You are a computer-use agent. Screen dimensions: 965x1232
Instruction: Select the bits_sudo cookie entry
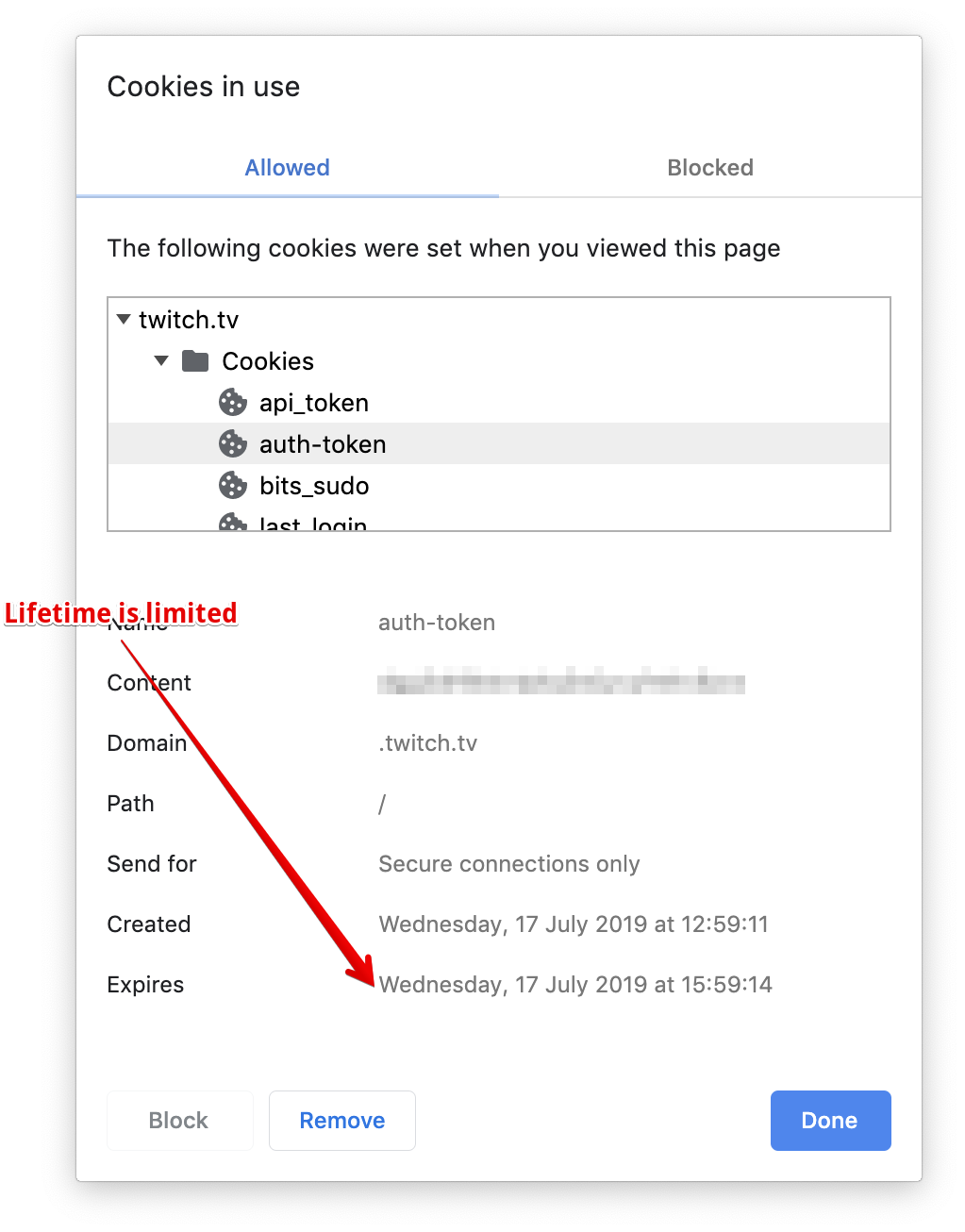click(x=312, y=485)
